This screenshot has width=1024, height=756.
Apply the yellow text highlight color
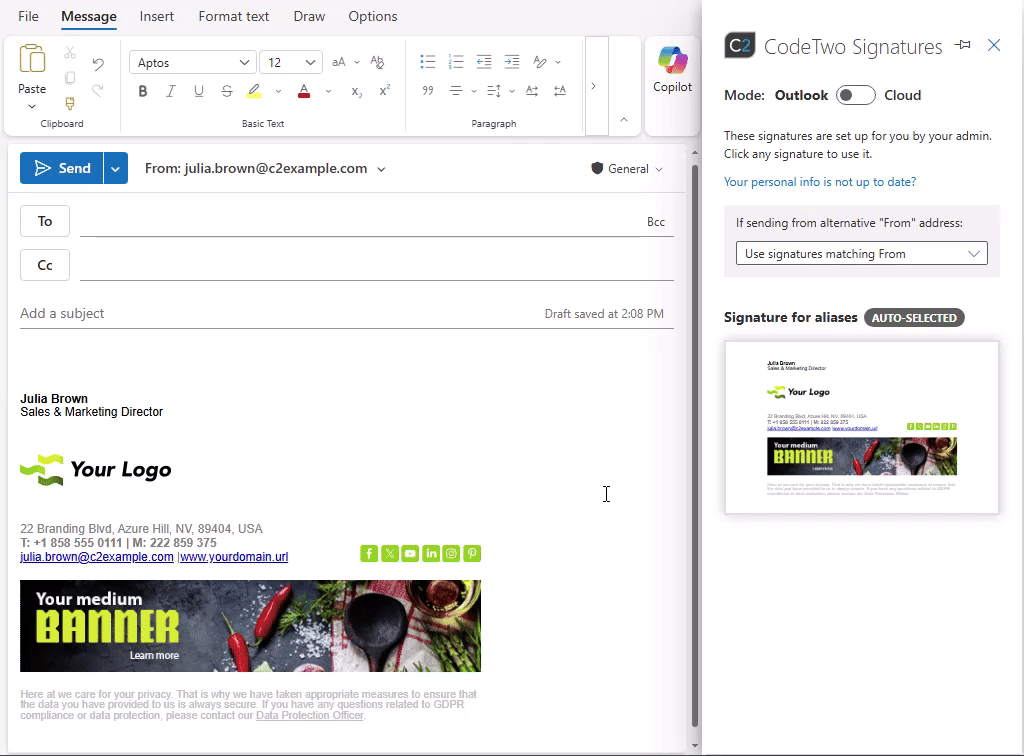pos(254,91)
